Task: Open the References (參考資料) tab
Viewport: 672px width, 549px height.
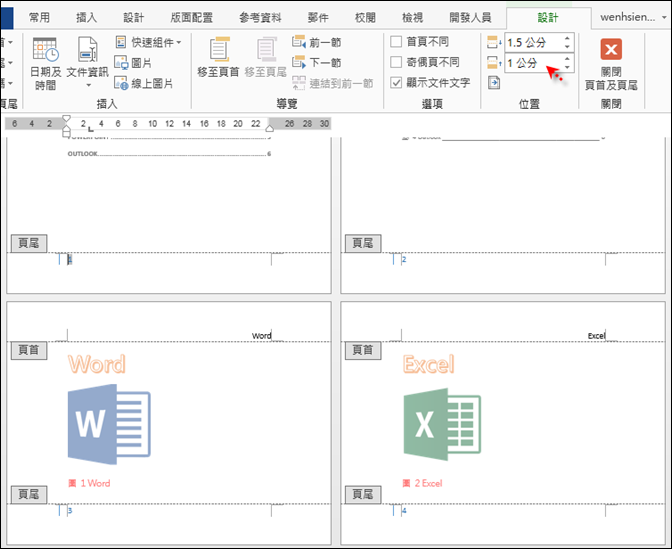Action: (x=260, y=18)
